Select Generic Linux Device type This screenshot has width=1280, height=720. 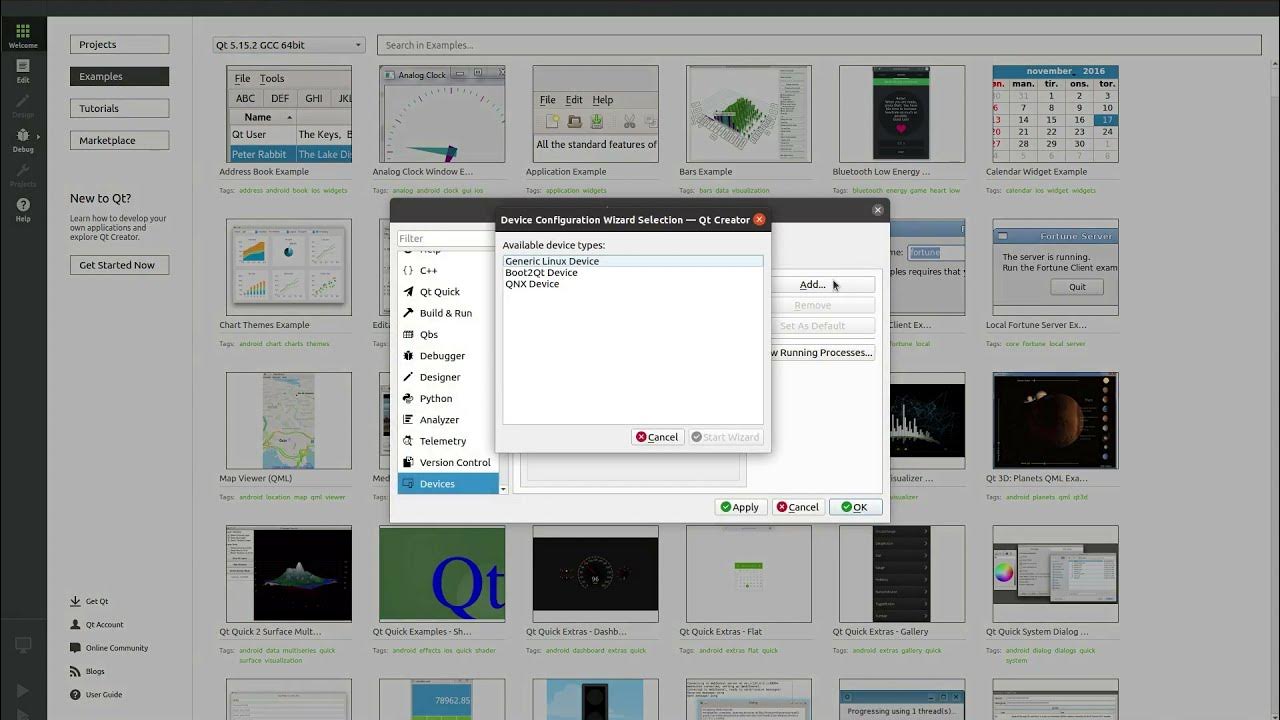[x=633, y=261]
